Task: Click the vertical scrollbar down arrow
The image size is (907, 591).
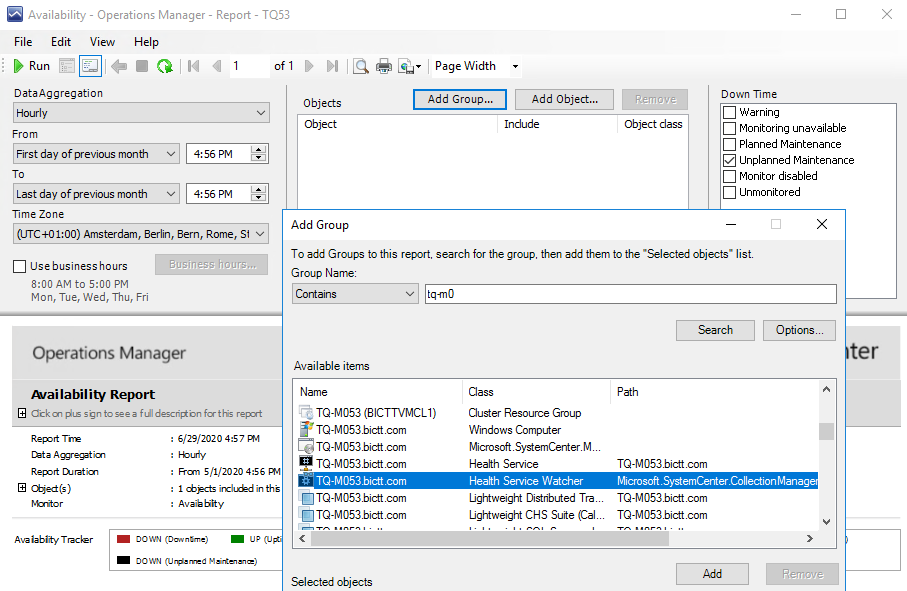Action: coord(827,522)
